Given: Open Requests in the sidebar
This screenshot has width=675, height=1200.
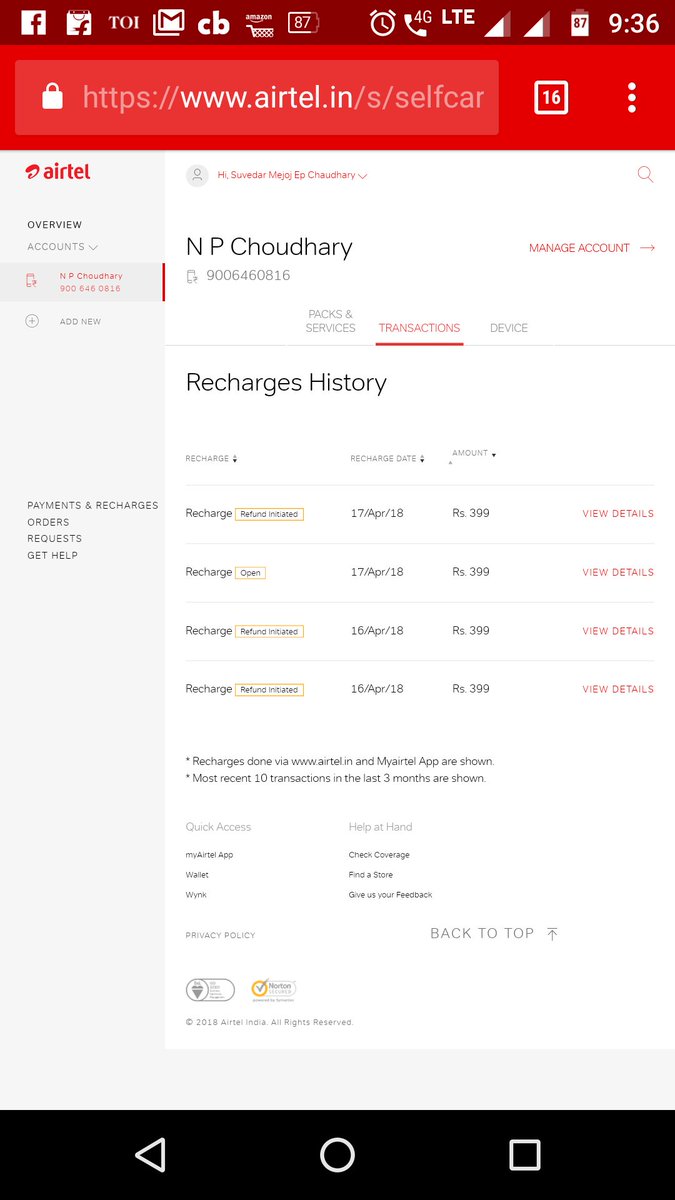Looking at the screenshot, I should pos(55,539).
